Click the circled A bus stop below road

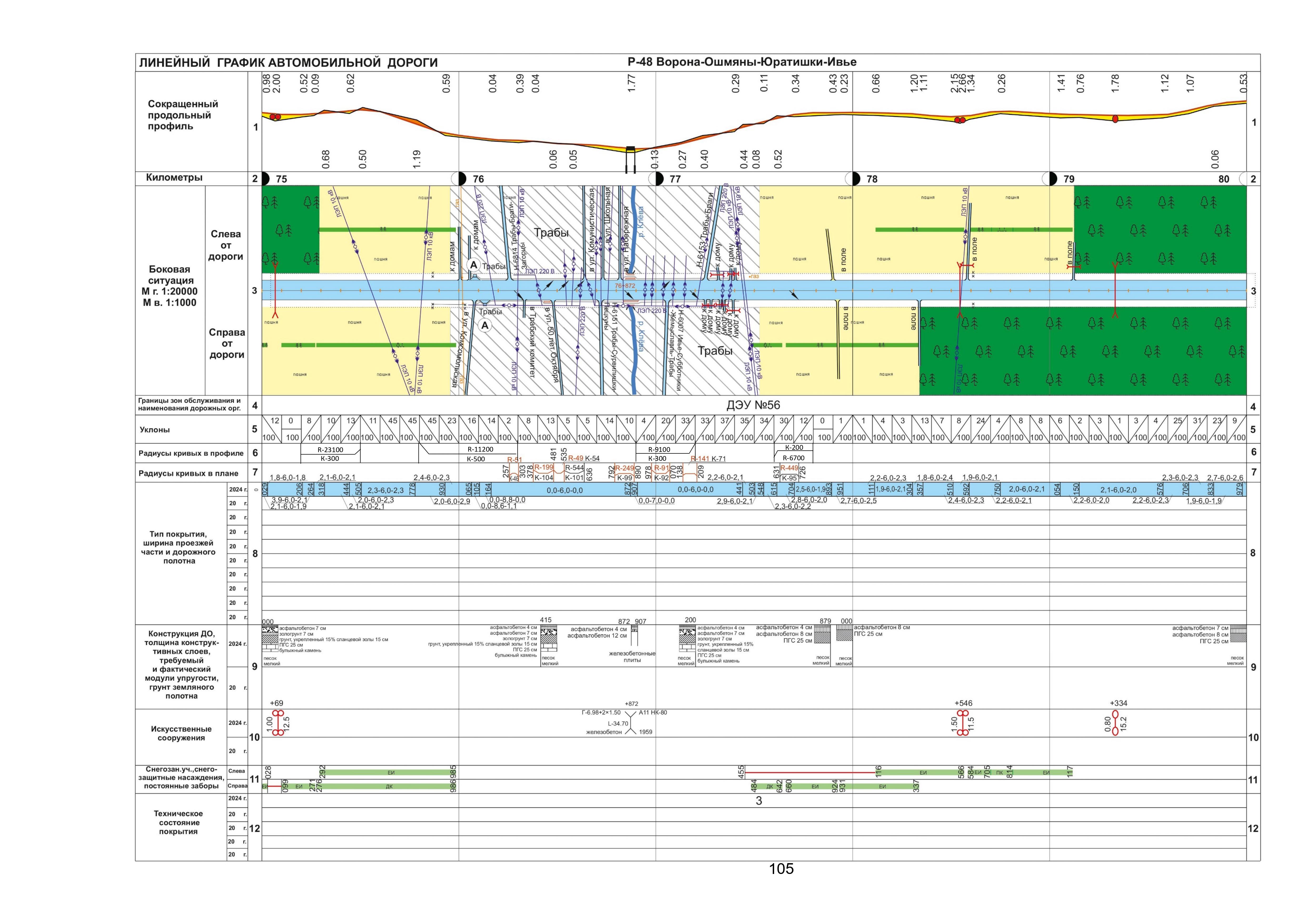click(x=485, y=325)
